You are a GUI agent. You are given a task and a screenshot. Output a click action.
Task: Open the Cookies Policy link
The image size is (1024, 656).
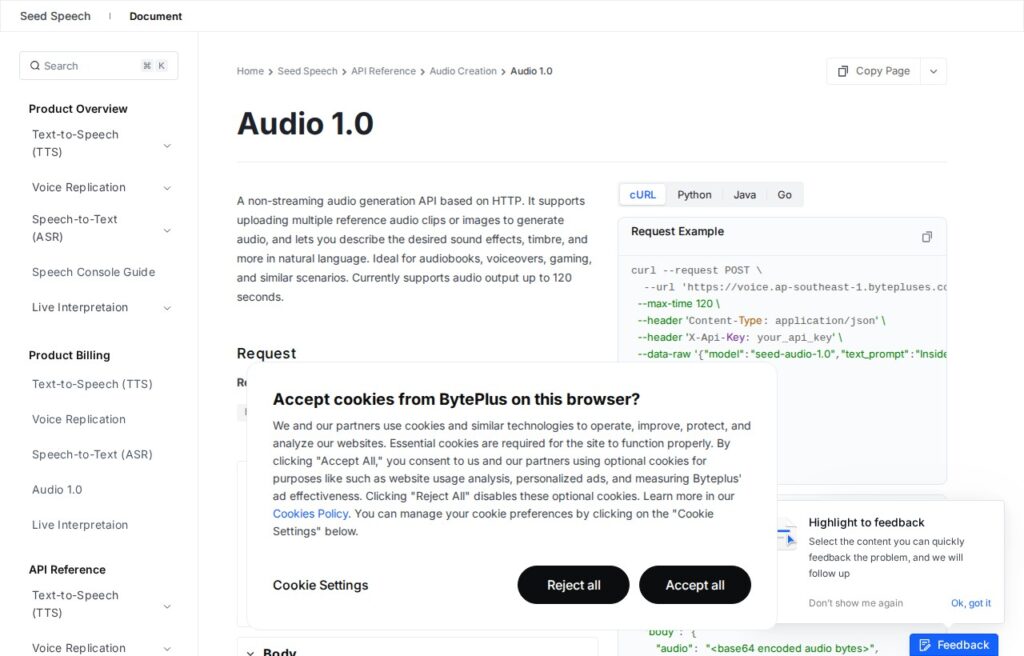[310, 514]
